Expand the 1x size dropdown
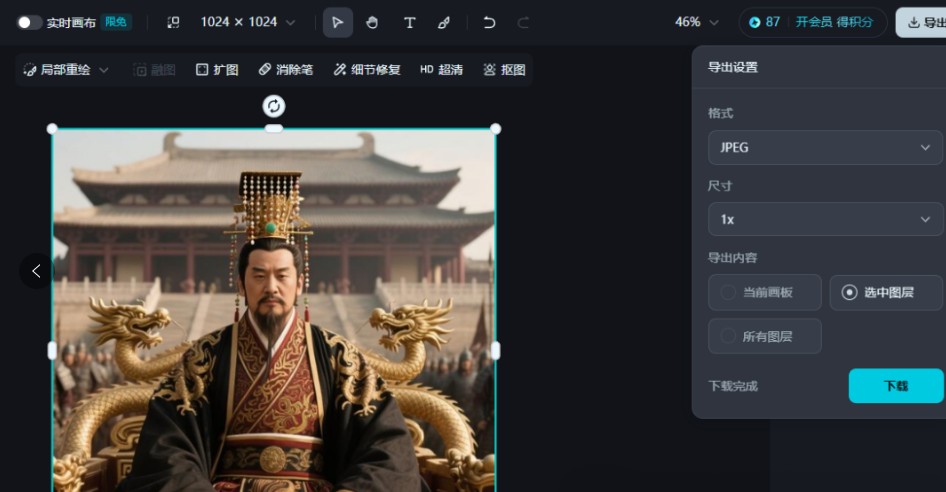Image resolution: width=946 pixels, height=492 pixels. pos(825,219)
